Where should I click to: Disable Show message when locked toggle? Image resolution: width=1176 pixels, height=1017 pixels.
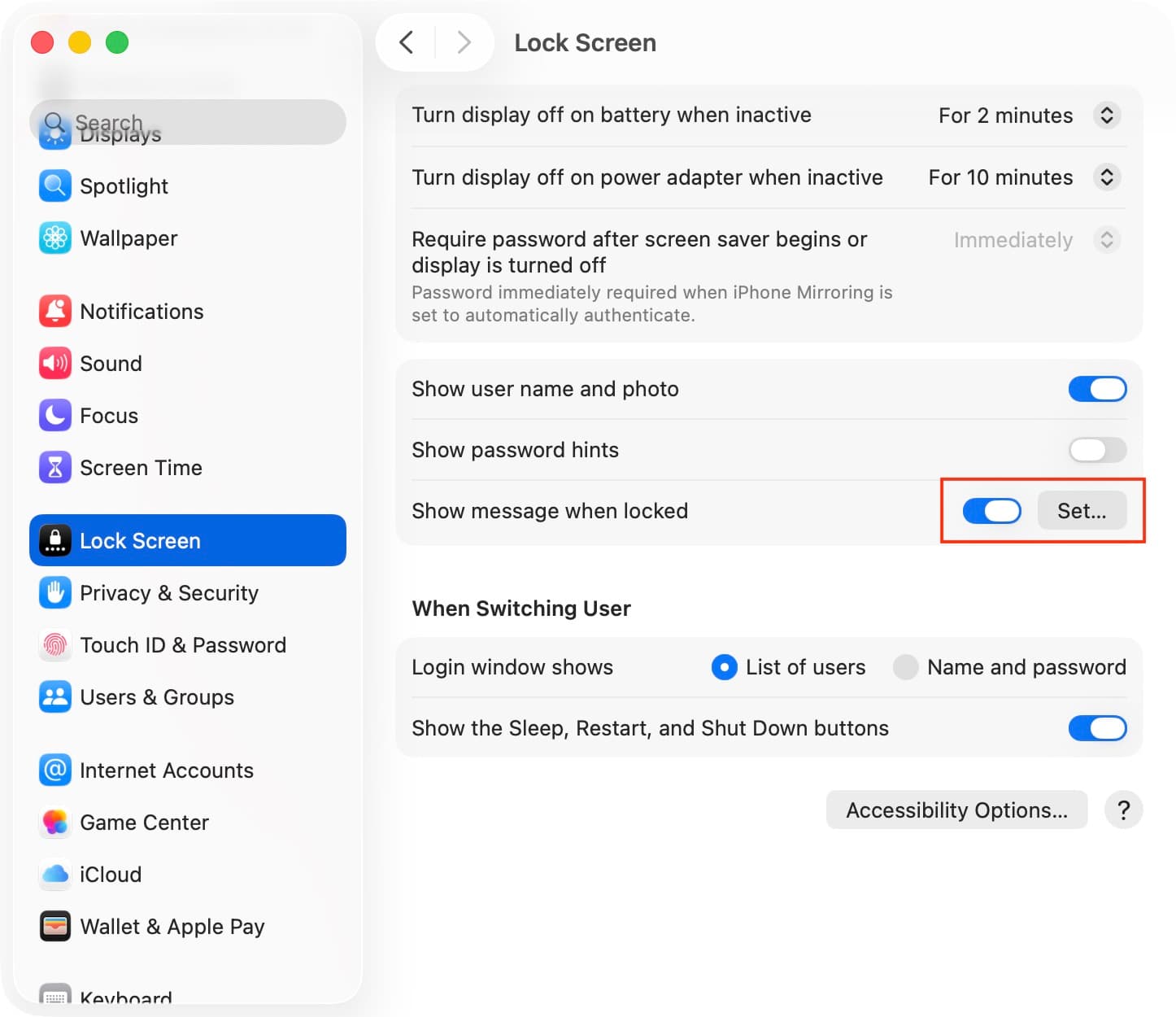pyautogui.click(x=991, y=511)
